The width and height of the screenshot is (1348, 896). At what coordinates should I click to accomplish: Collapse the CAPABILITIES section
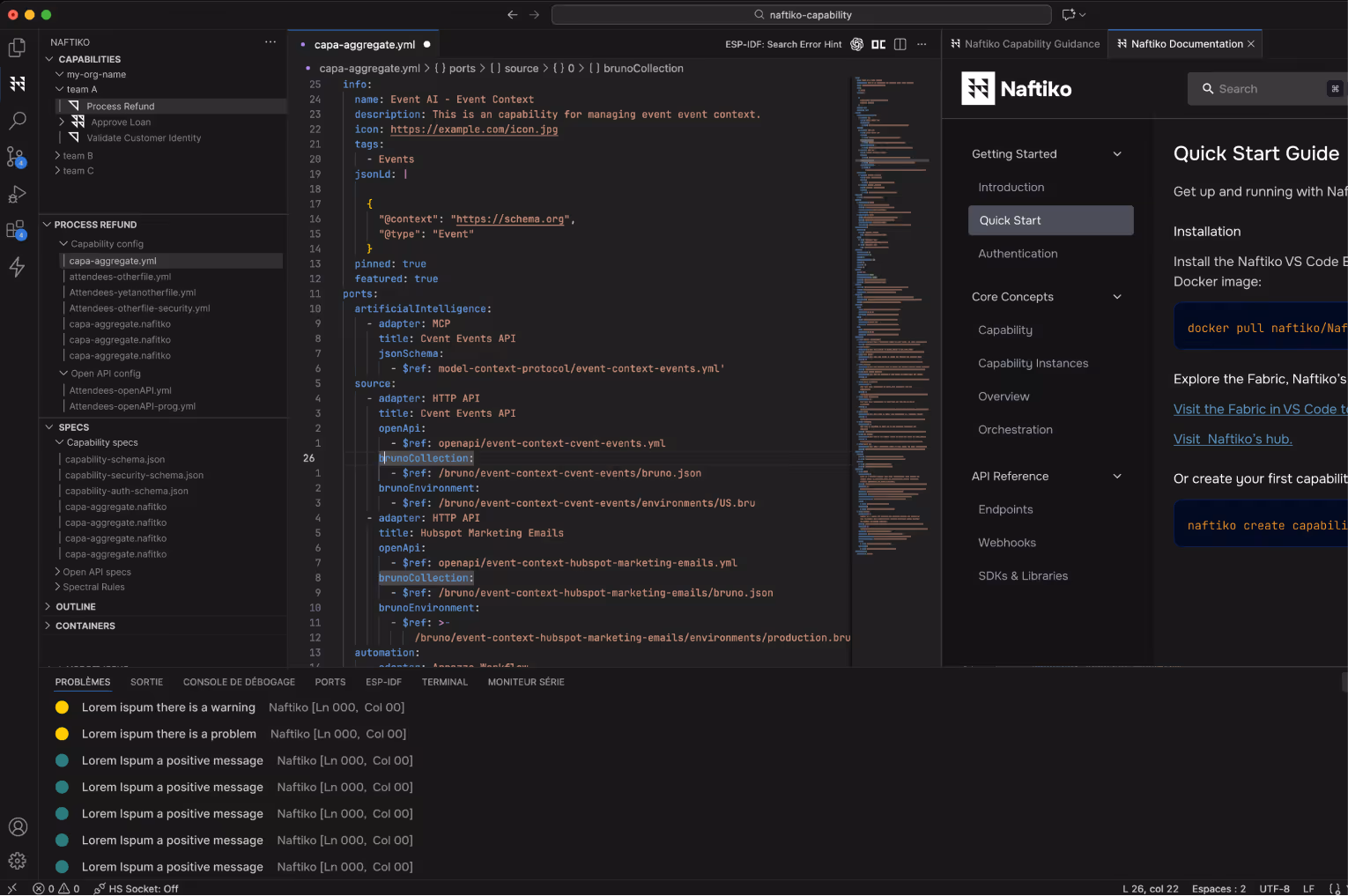[x=50, y=59]
